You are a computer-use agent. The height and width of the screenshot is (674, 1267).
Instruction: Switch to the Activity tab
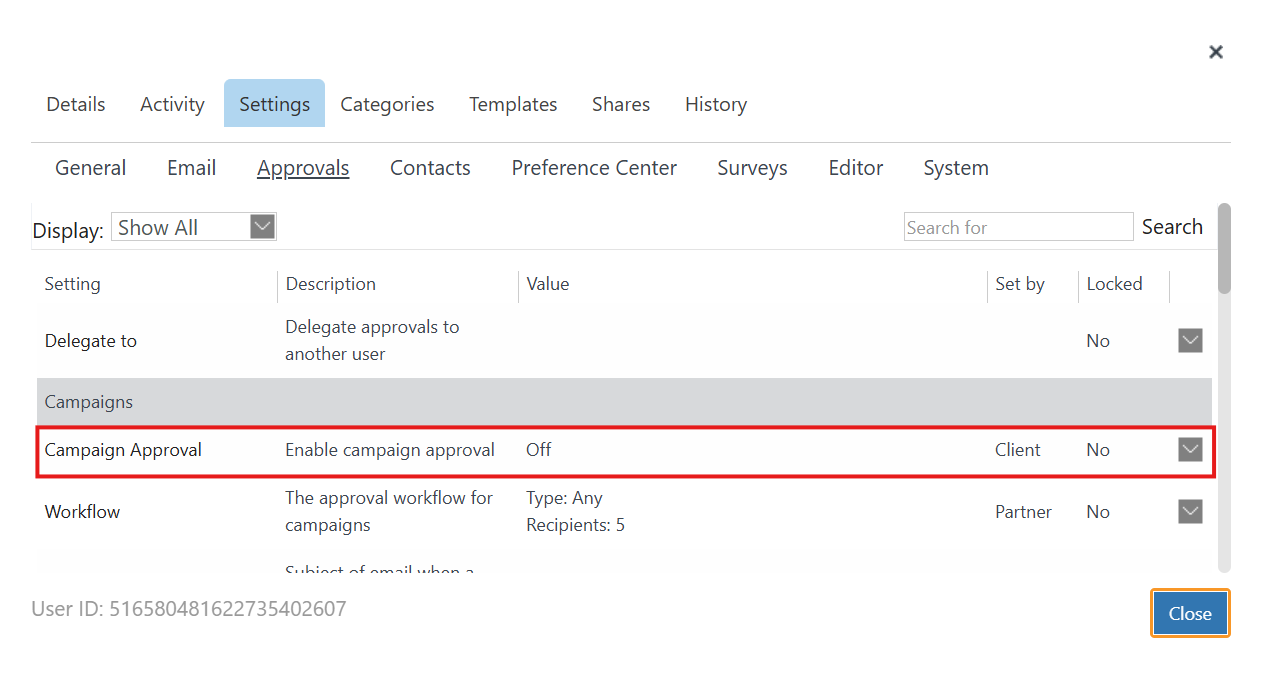click(172, 104)
